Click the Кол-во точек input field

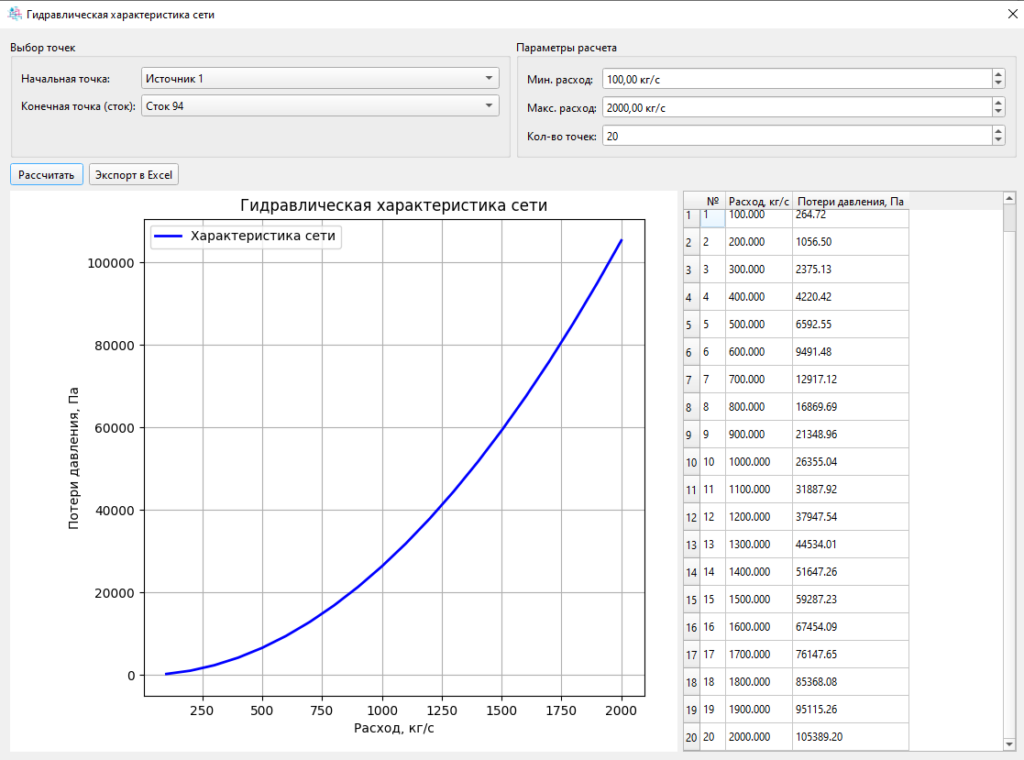(x=797, y=136)
